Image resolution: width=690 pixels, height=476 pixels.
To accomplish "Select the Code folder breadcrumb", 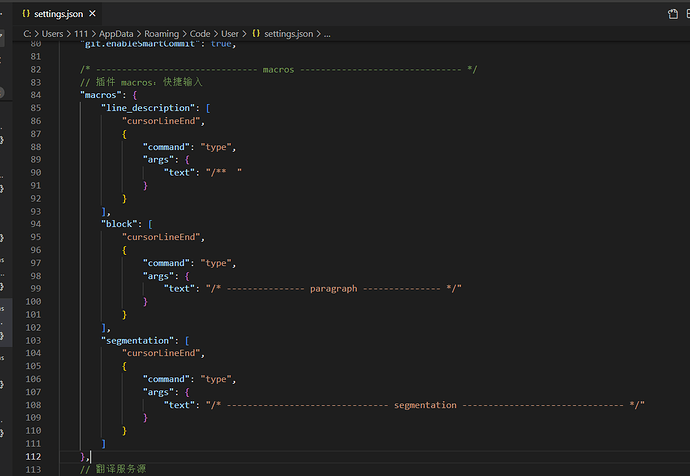I will 200,33.
